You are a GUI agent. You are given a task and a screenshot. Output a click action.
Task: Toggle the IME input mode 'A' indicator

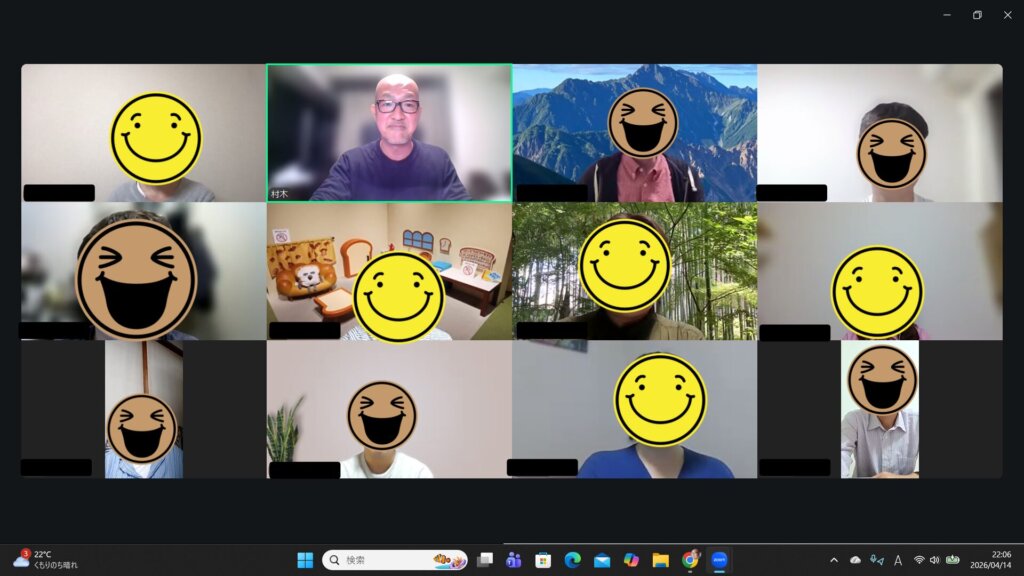[898, 560]
